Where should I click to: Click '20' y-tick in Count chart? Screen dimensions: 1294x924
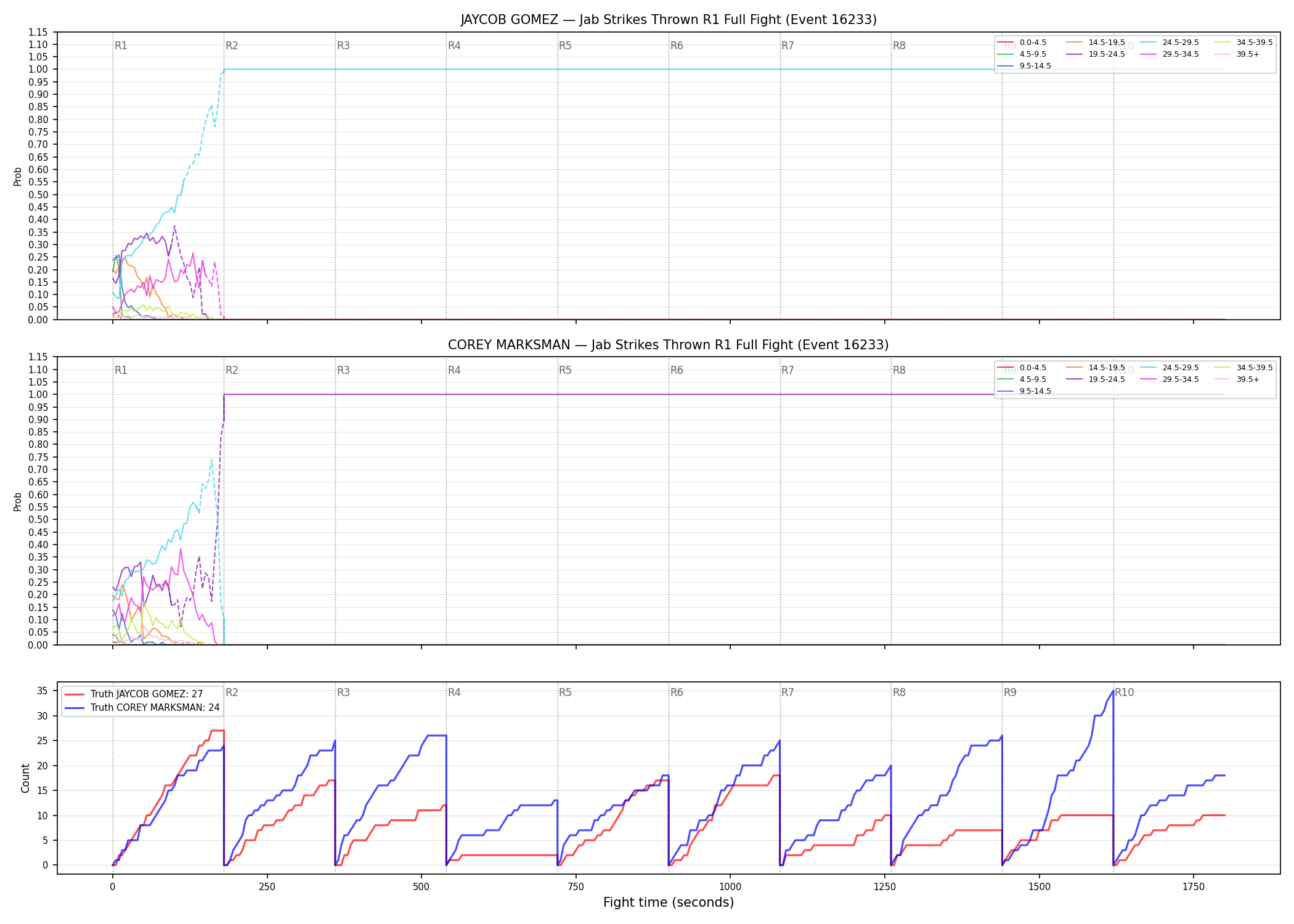click(43, 766)
